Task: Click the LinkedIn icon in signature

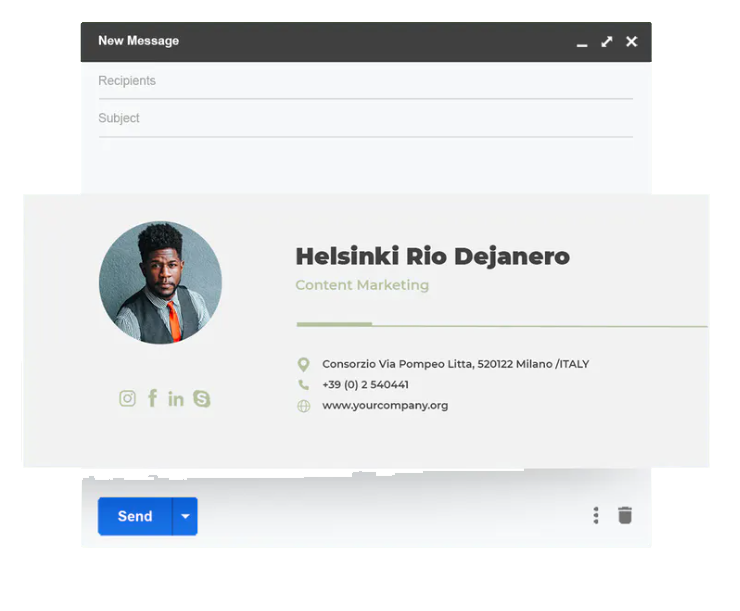Action: [176, 399]
